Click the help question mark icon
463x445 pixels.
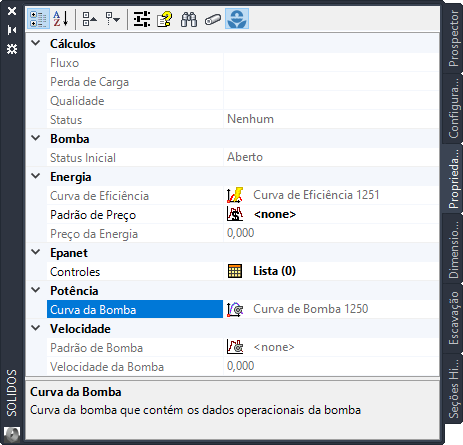click(x=165, y=19)
